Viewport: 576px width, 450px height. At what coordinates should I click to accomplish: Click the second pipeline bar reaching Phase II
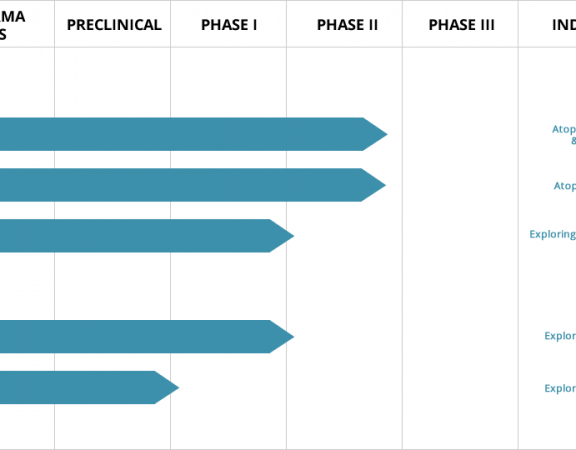193,185
